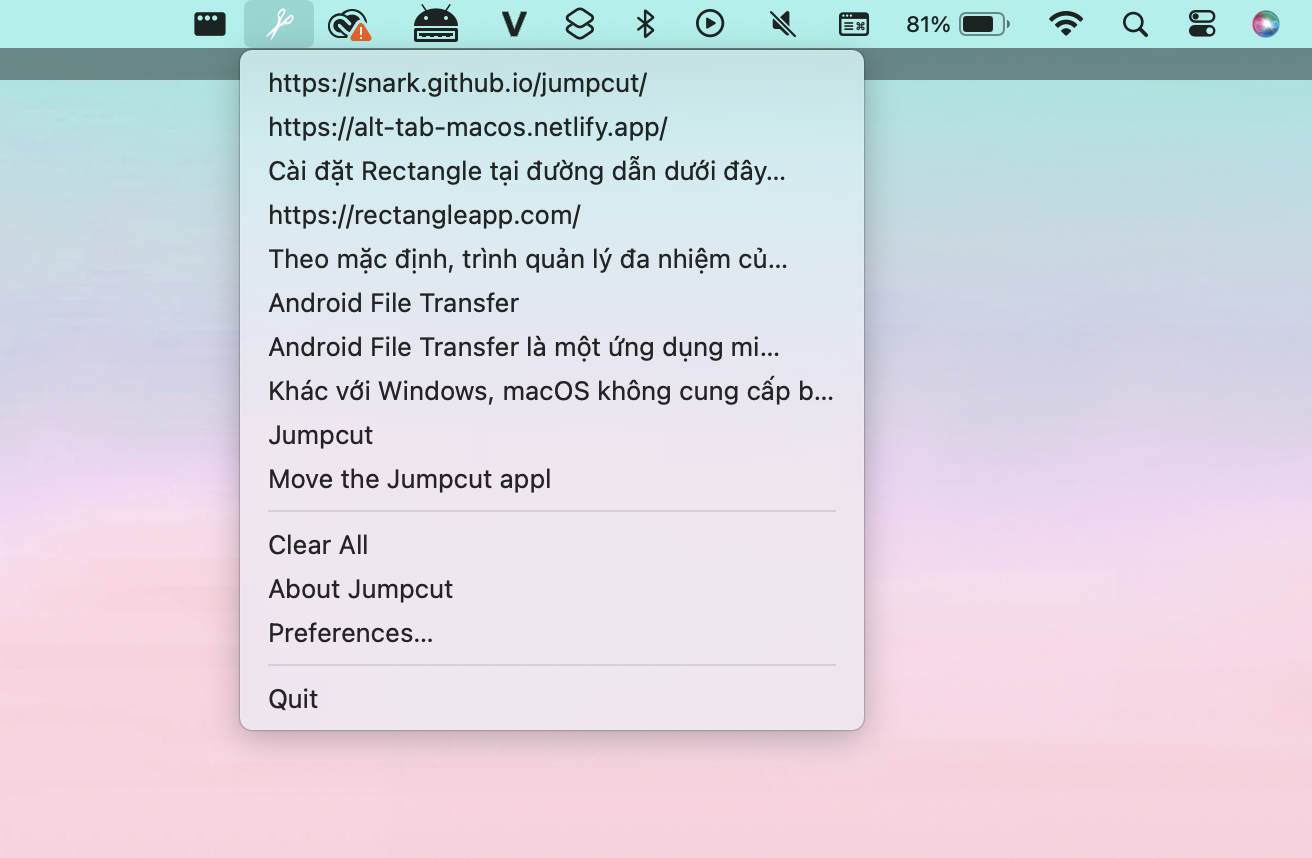
Task: Show battery status at 81%
Action: 958,24
